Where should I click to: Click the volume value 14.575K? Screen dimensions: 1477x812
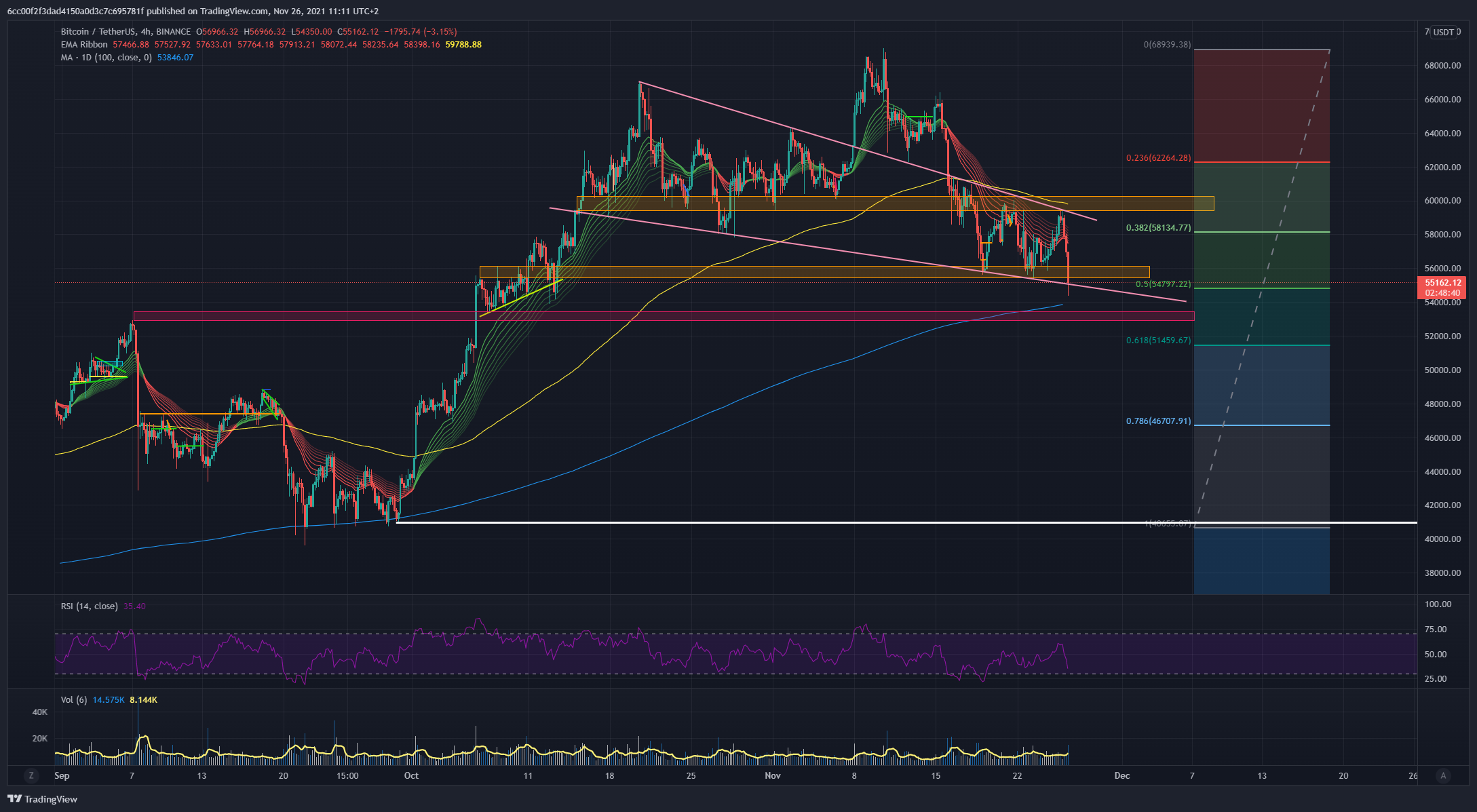[x=109, y=700]
